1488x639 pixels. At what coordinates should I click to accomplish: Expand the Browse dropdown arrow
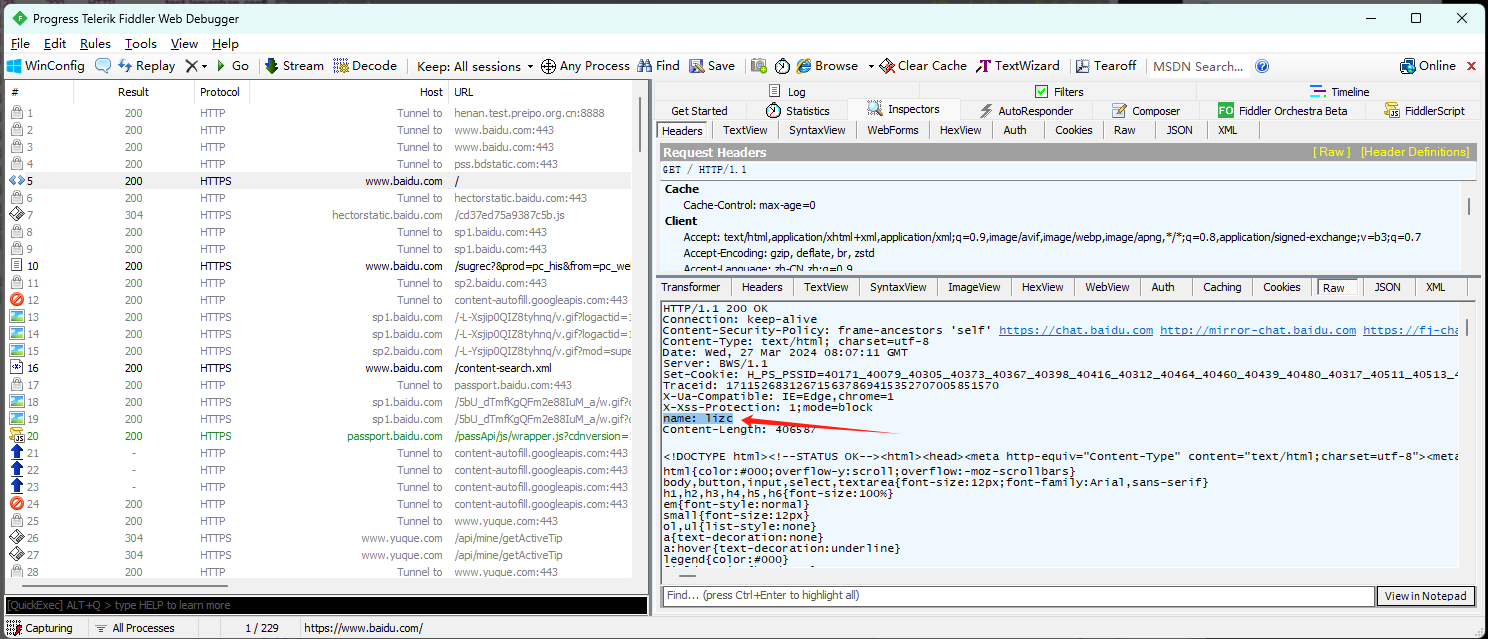tap(871, 66)
